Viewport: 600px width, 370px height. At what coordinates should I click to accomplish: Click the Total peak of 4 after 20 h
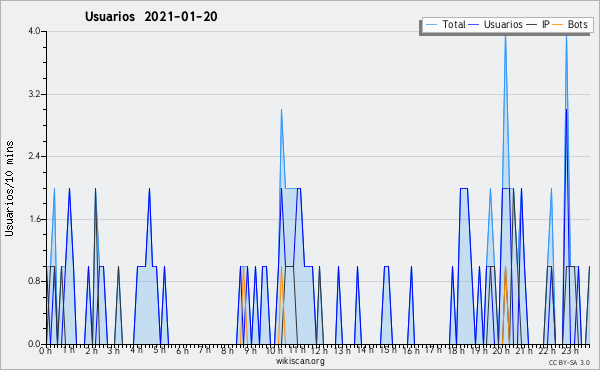point(505,37)
